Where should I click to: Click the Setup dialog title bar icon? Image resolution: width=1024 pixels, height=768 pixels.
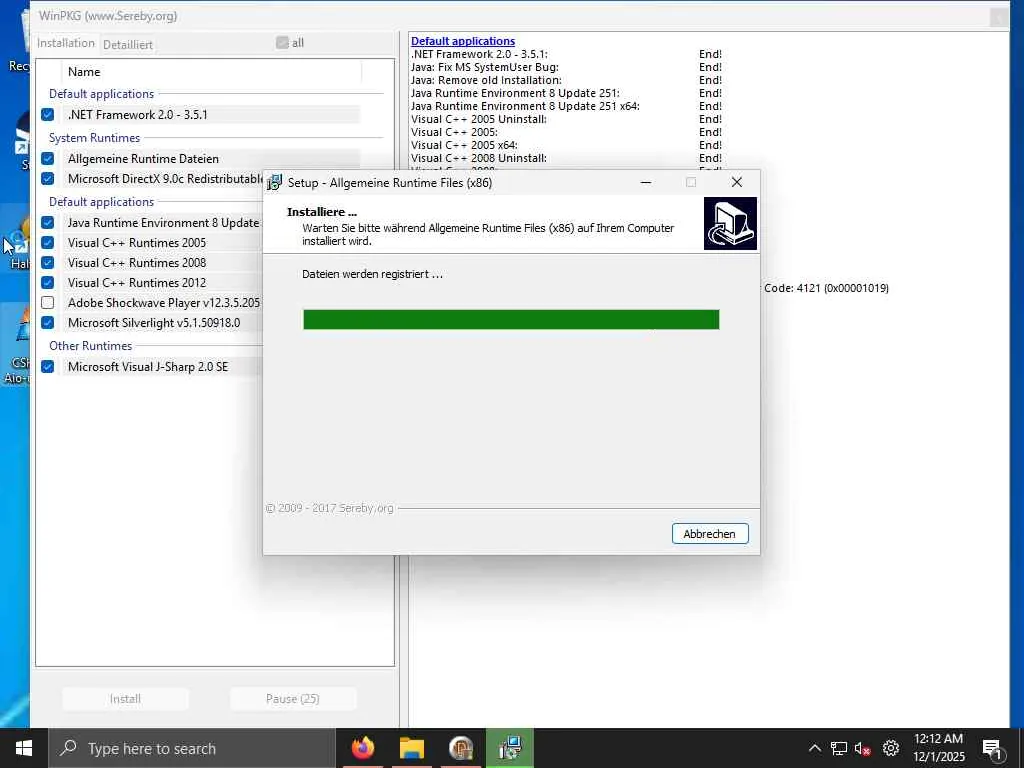(275, 182)
